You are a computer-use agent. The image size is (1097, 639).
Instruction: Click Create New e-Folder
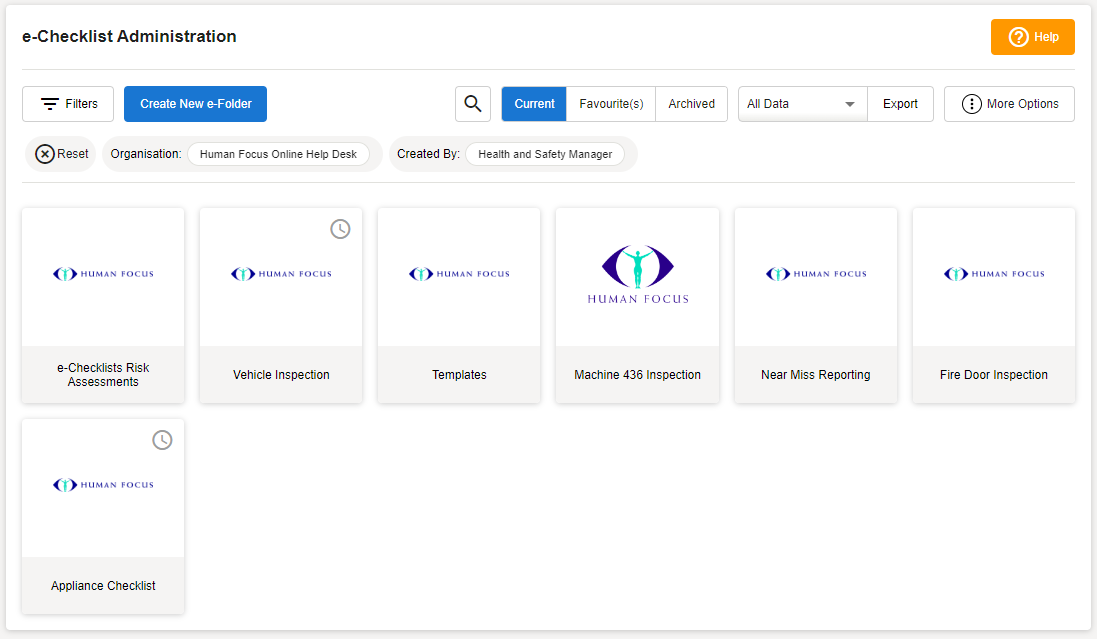(x=195, y=104)
